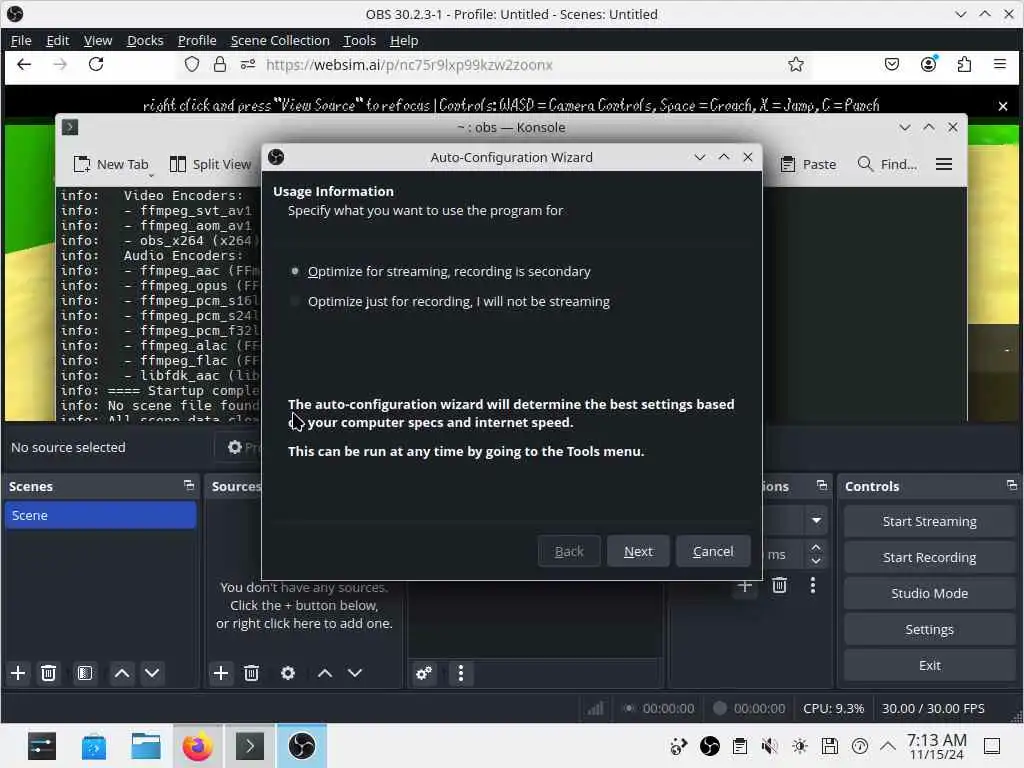
Task: Move source up with arrow icon
Action: coord(325,673)
